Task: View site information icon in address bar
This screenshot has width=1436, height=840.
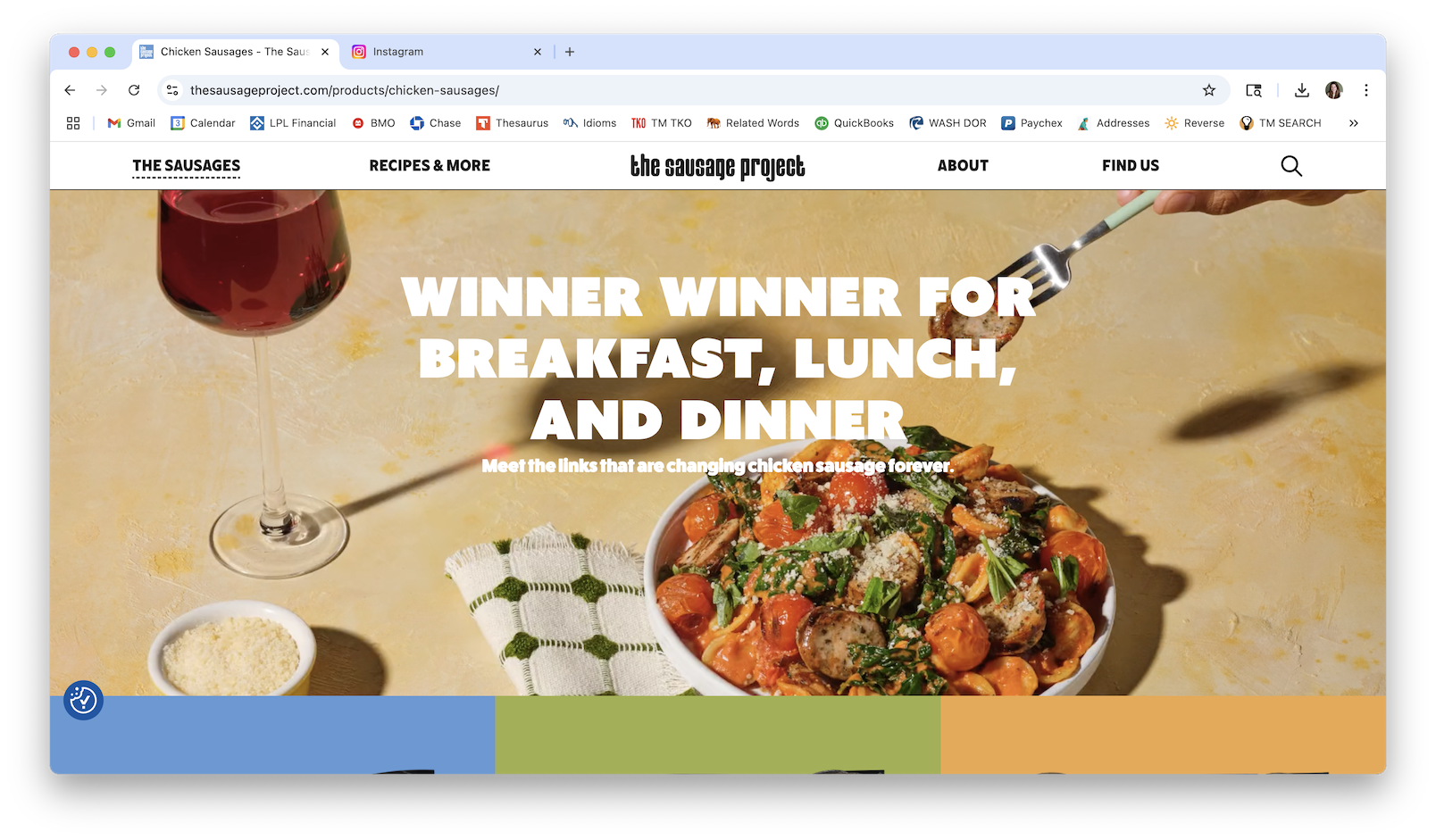Action: (172, 90)
